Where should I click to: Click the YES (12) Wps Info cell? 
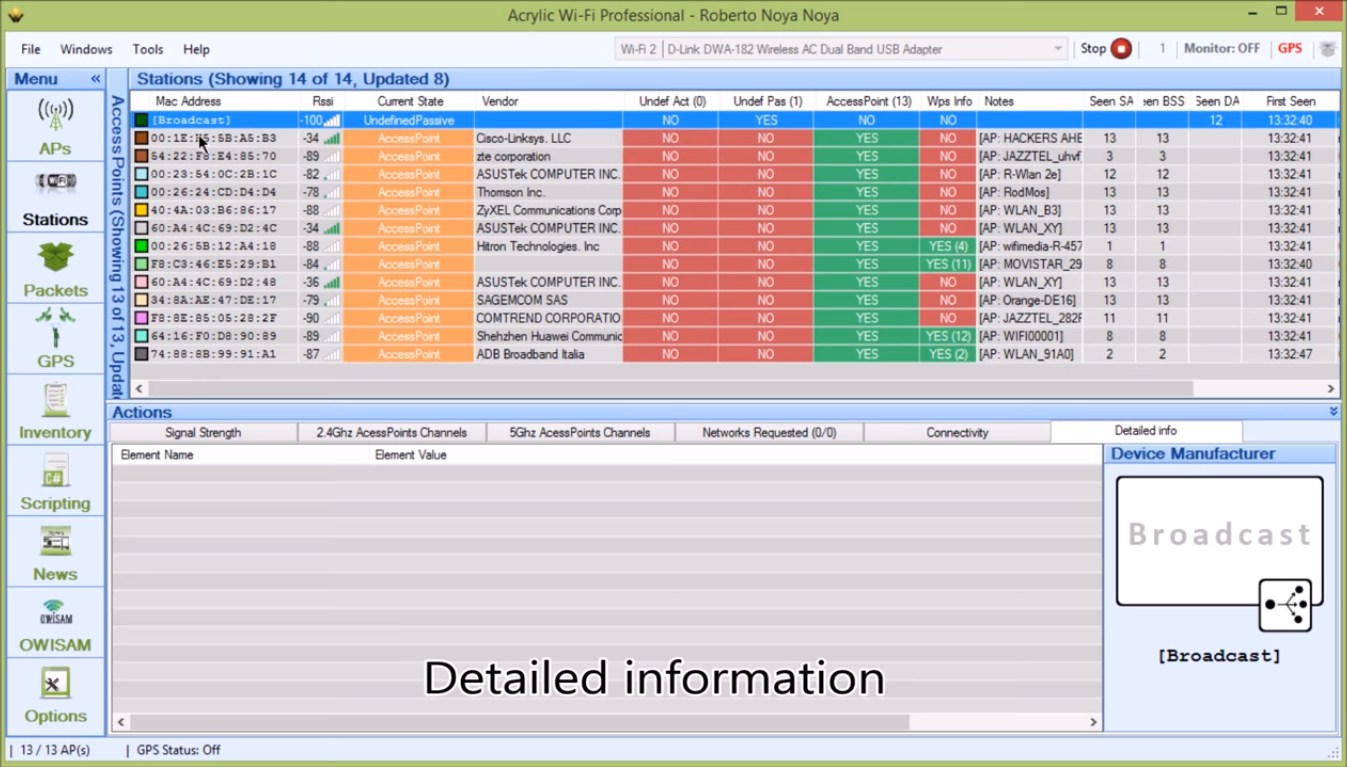tap(948, 336)
